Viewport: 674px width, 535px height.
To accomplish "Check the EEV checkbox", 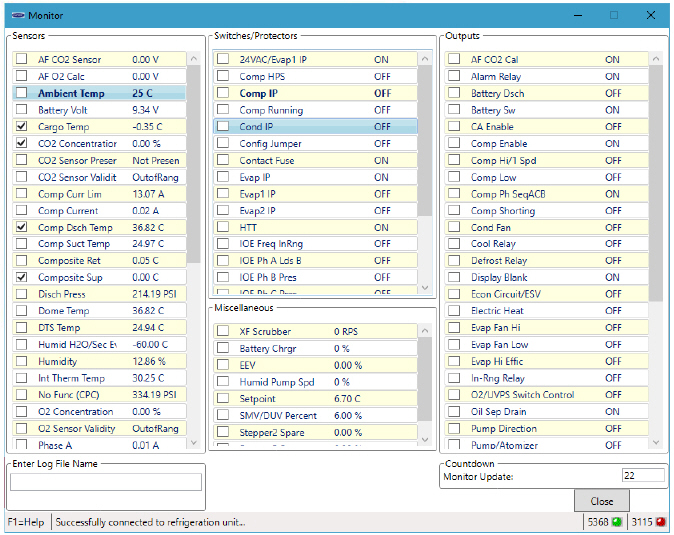I will click(223, 365).
